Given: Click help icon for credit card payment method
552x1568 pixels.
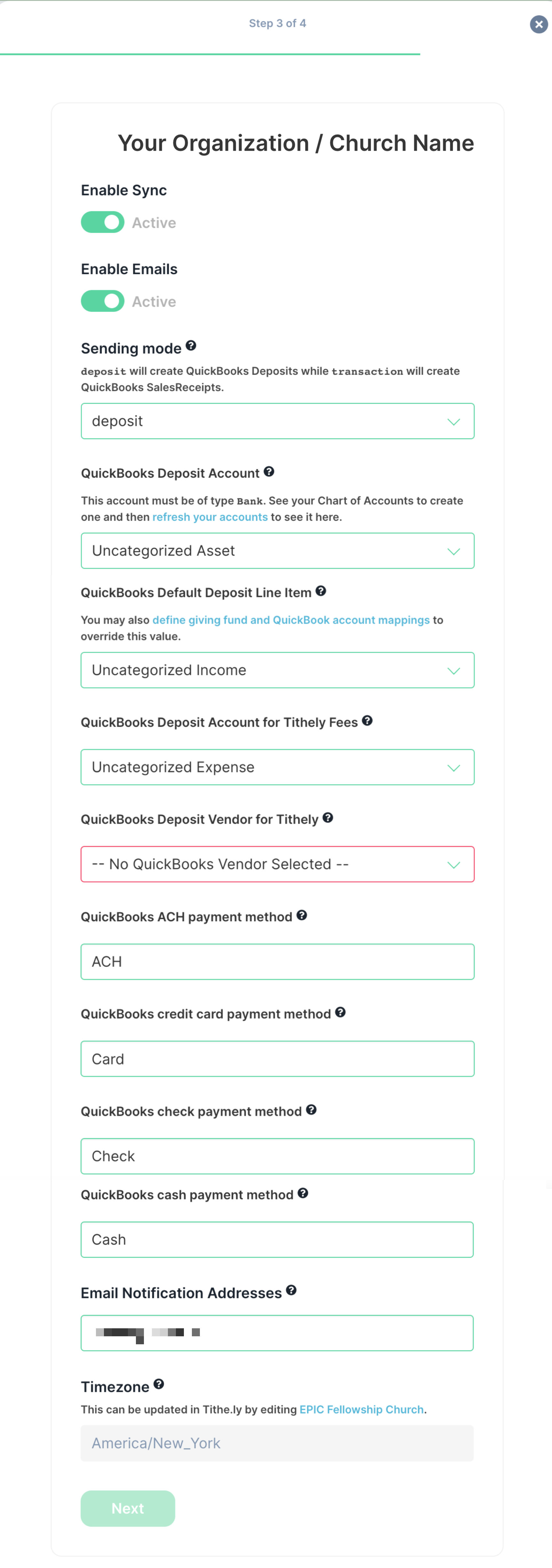Looking at the screenshot, I should 341,1012.
